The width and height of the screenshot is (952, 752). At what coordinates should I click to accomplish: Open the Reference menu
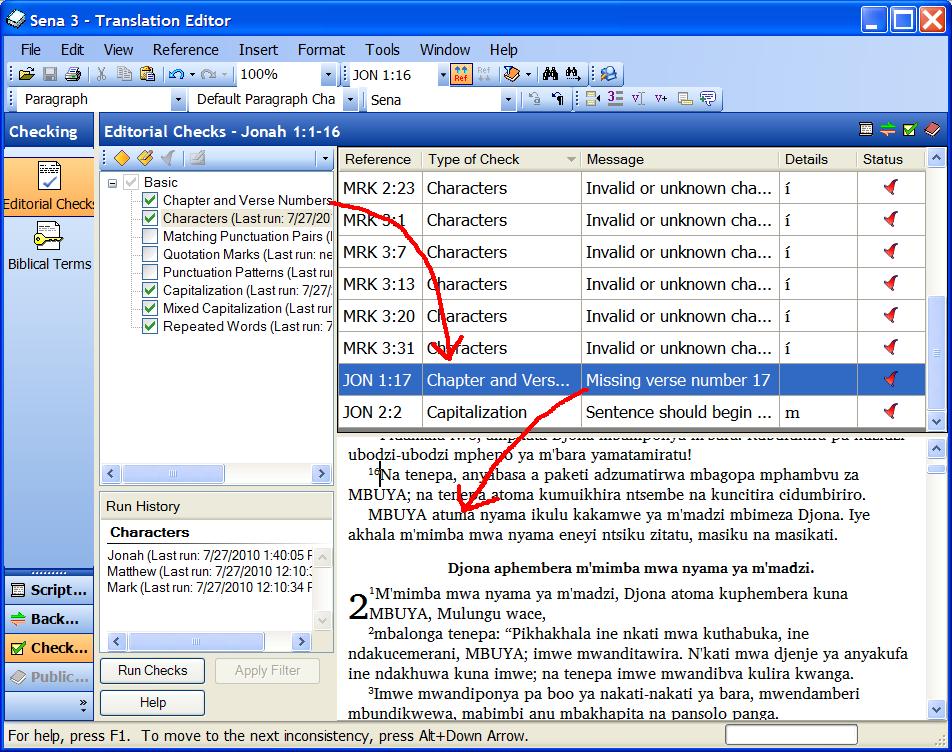point(186,50)
